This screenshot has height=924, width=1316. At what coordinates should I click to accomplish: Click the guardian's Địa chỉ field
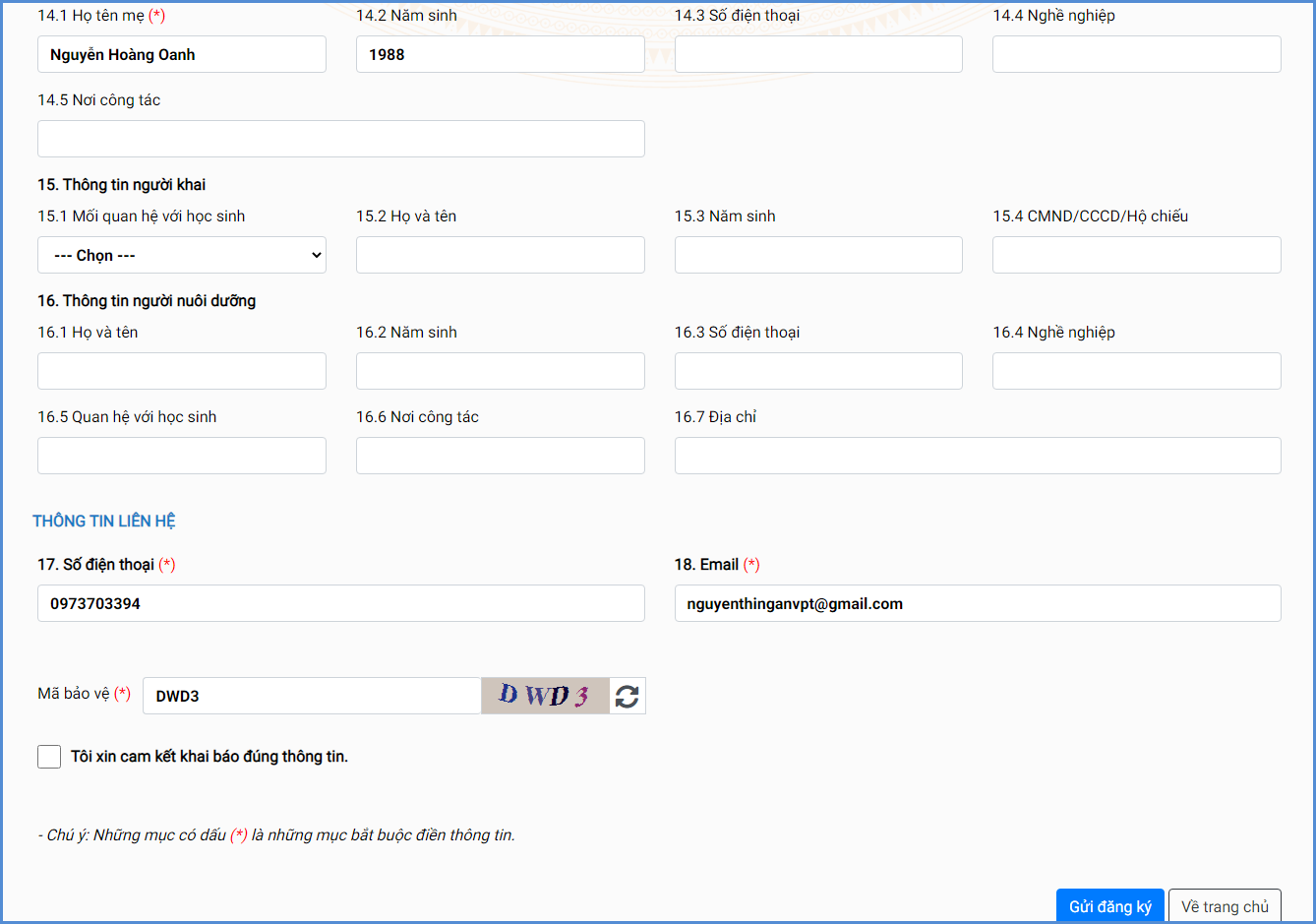(x=977, y=456)
